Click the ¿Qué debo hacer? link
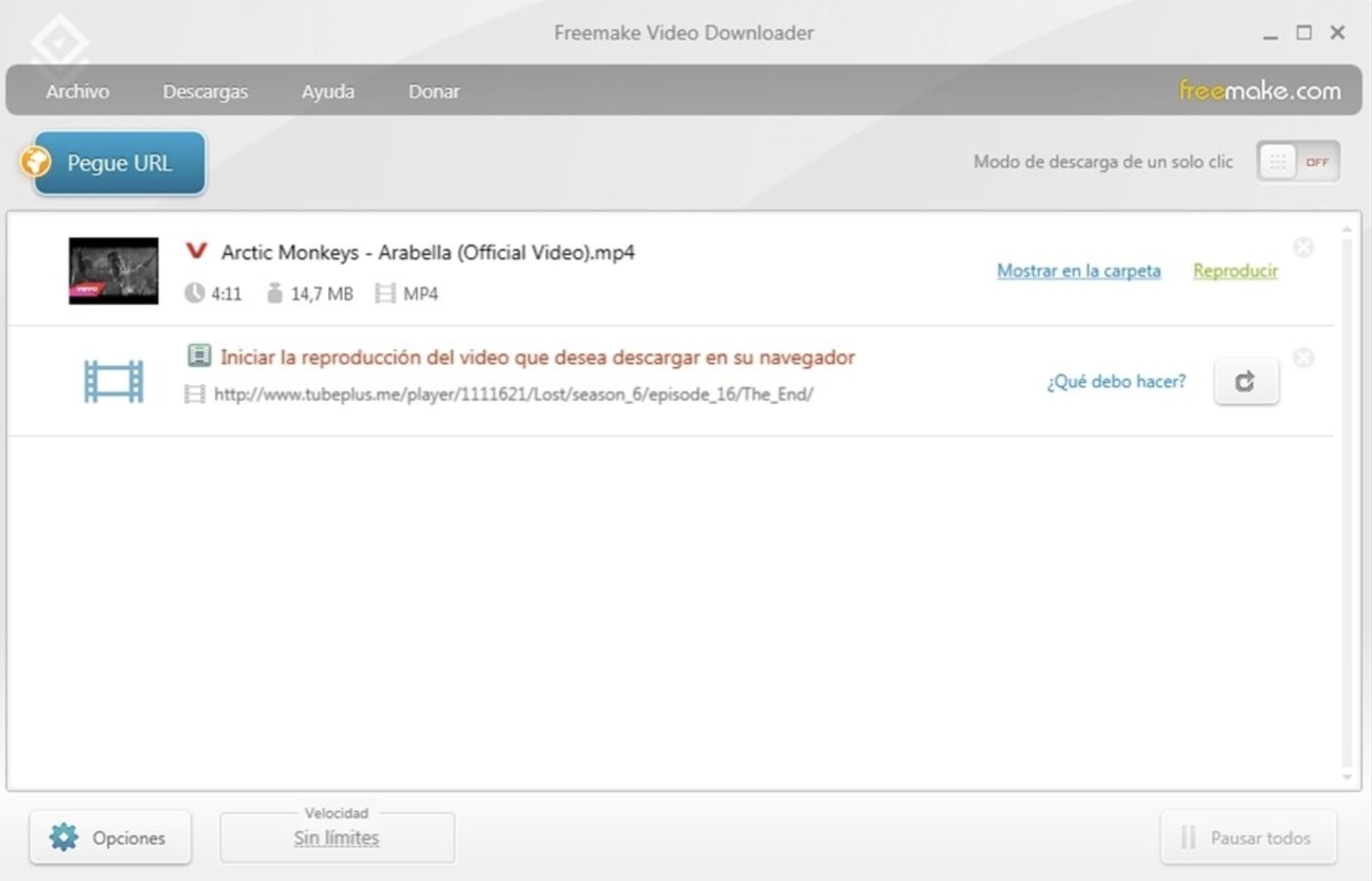 (x=1116, y=382)
